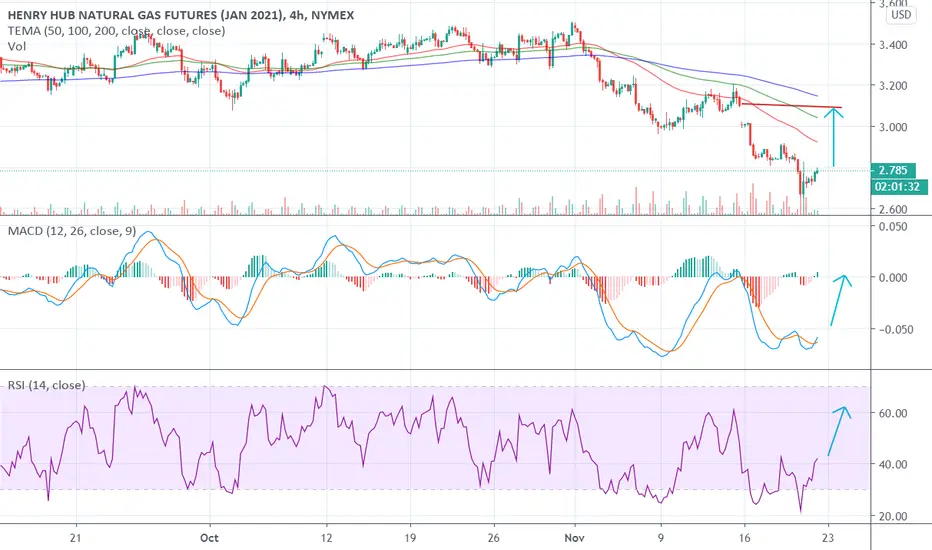932x550 pixels.
Task: Click the 21 date label on time axis
Action: point(75,538)
